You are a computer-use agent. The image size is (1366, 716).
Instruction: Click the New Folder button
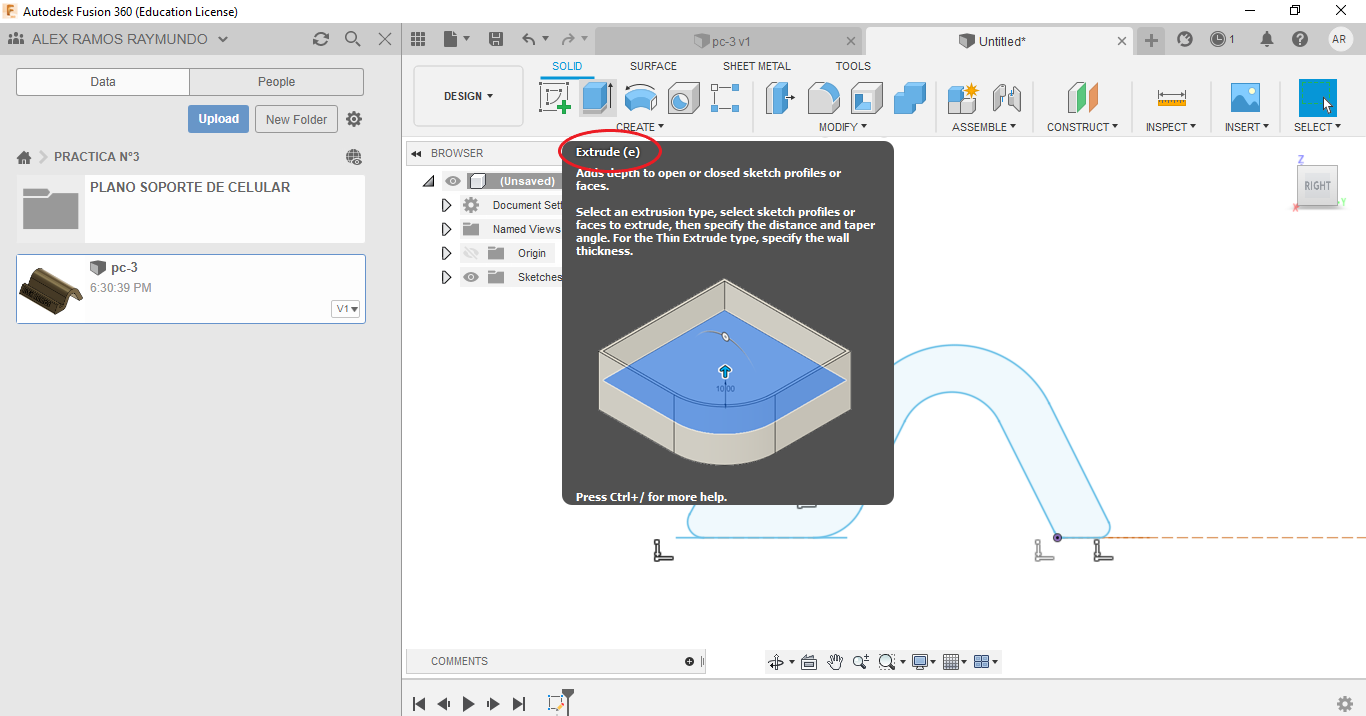296,119
